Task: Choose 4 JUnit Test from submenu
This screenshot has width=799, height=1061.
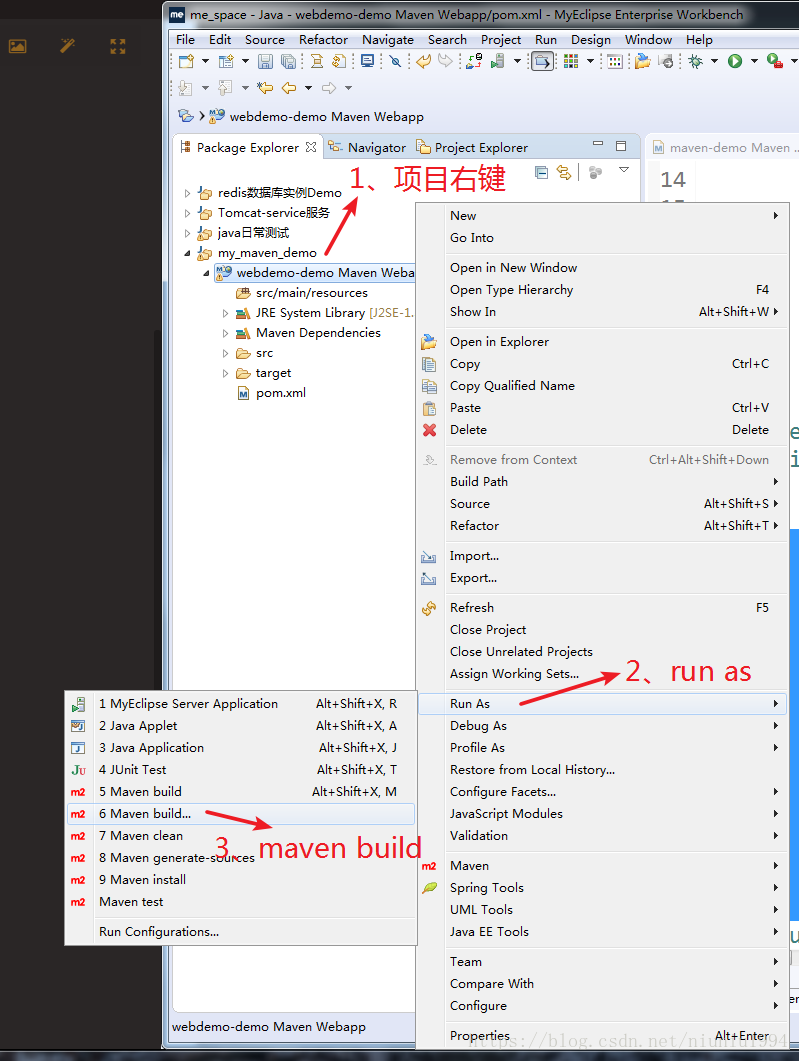Action: point(241,770)
